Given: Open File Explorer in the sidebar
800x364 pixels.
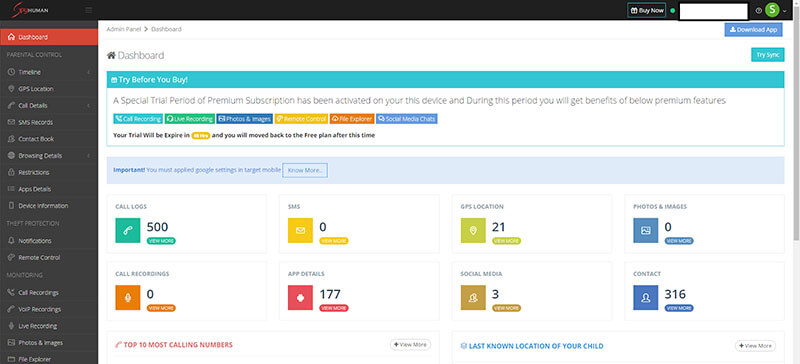Looking at the screenshot, I should point(49,358).
